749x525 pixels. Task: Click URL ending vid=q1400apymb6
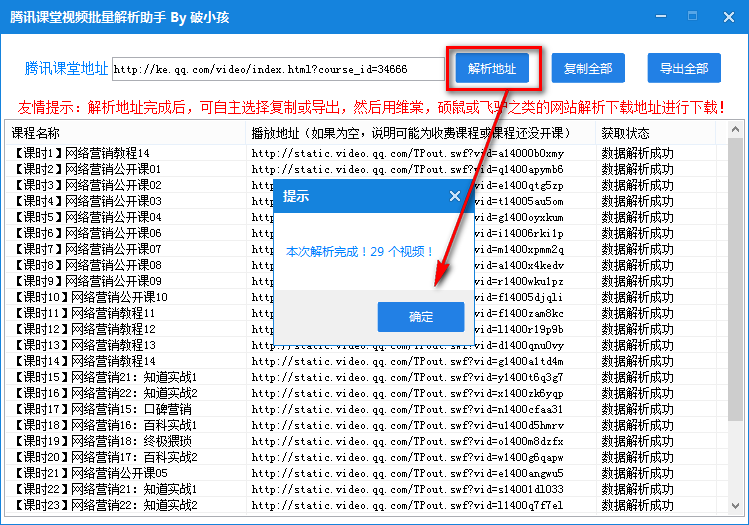coord(407,170)
